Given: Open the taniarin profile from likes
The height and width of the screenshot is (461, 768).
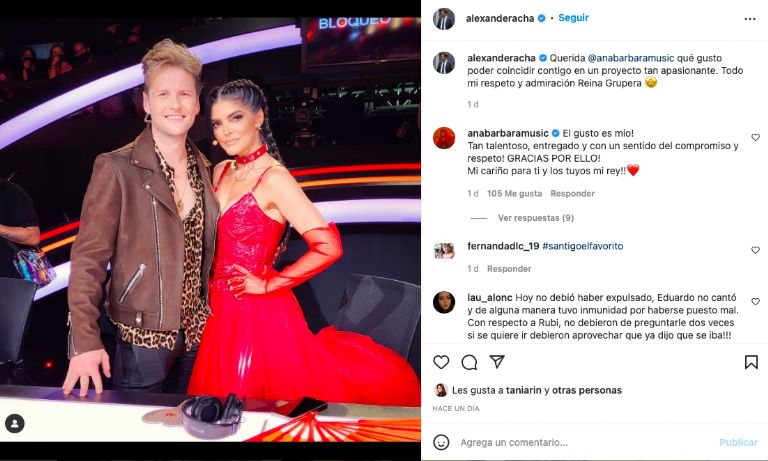Looking at the screenshot, I should coord(524,390).
